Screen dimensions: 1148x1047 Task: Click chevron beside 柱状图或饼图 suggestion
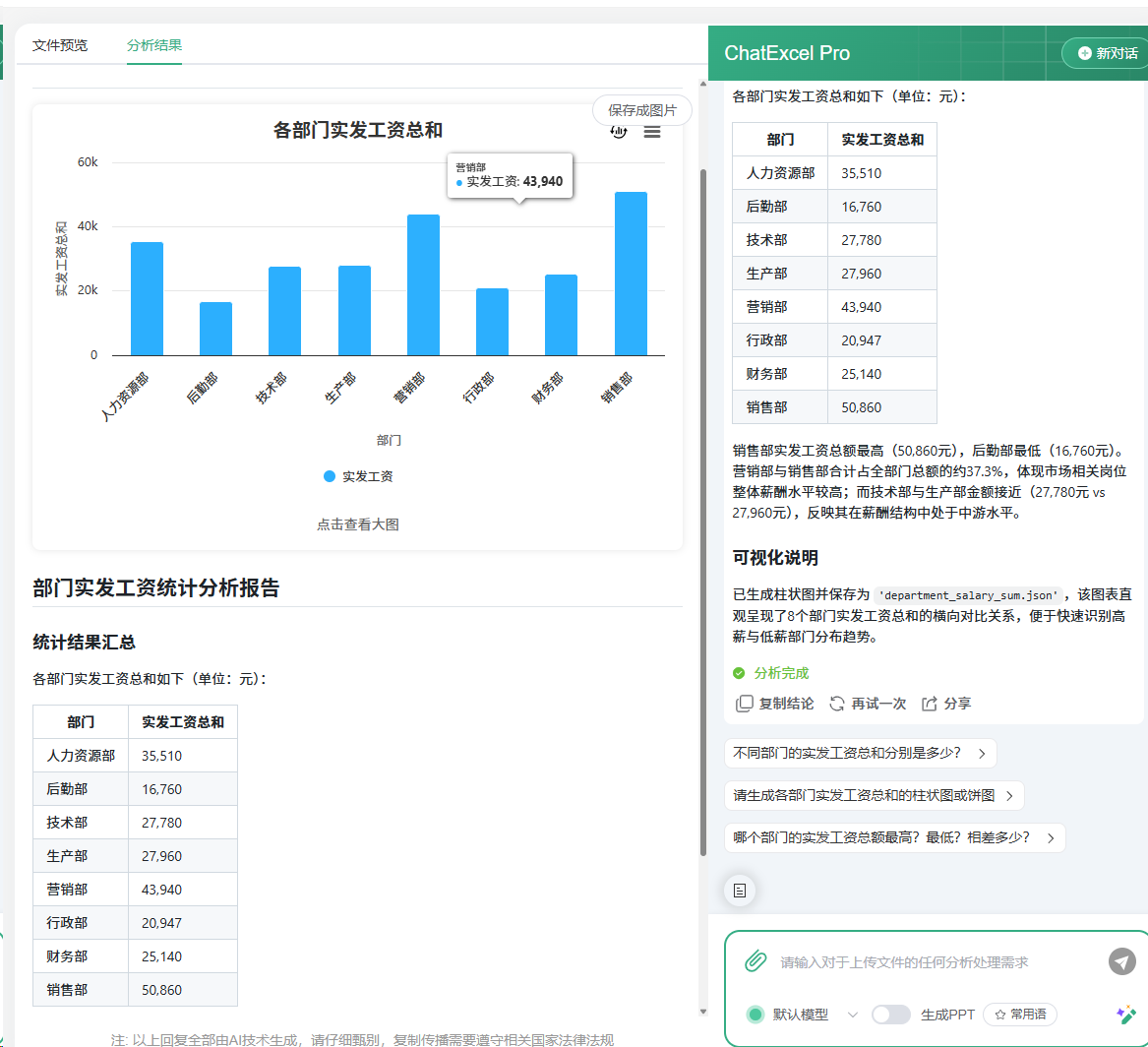click(1009, 796)
